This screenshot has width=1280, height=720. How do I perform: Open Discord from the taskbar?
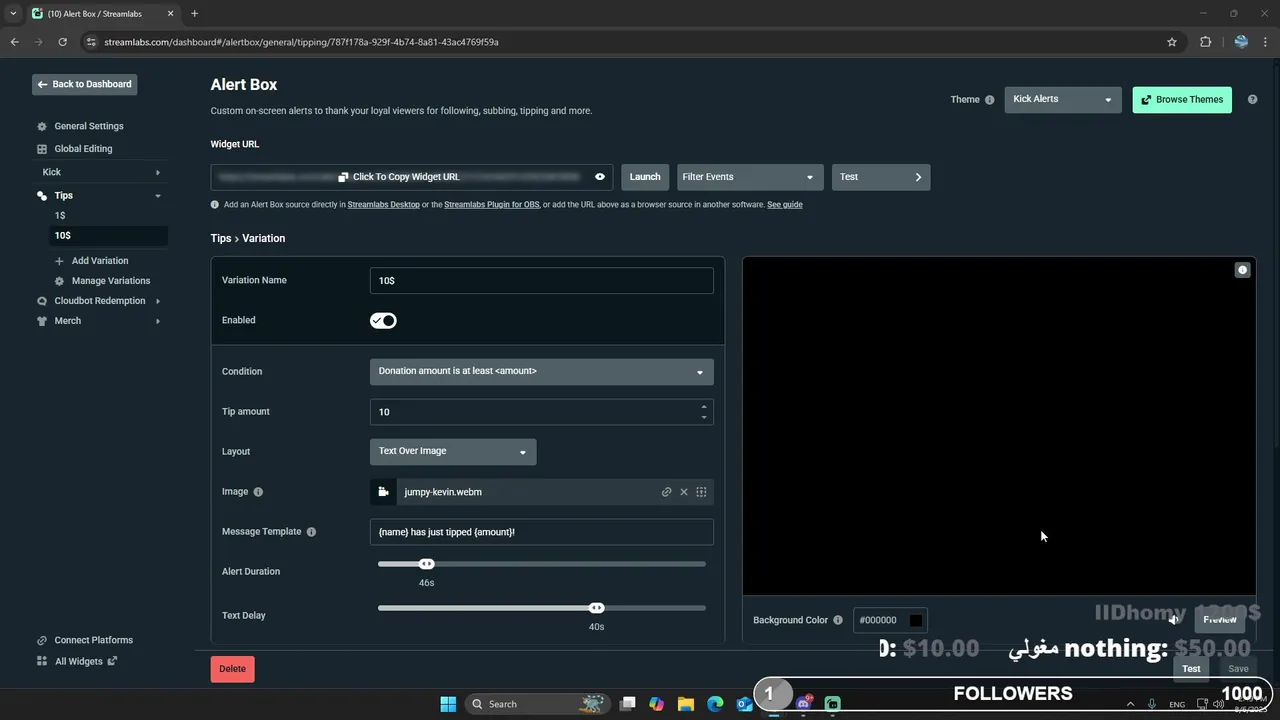(803, 704)
